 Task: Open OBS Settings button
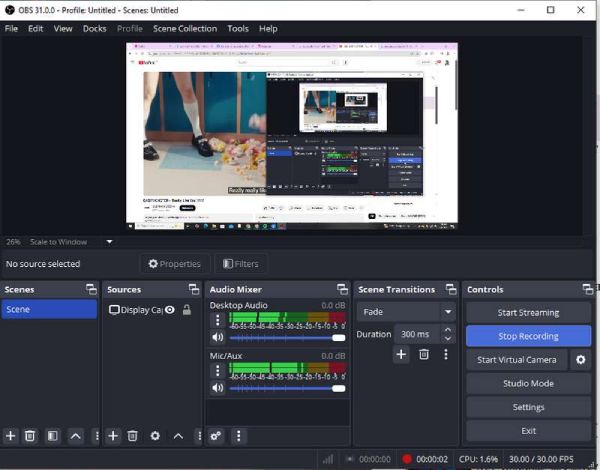coord(528,407)
